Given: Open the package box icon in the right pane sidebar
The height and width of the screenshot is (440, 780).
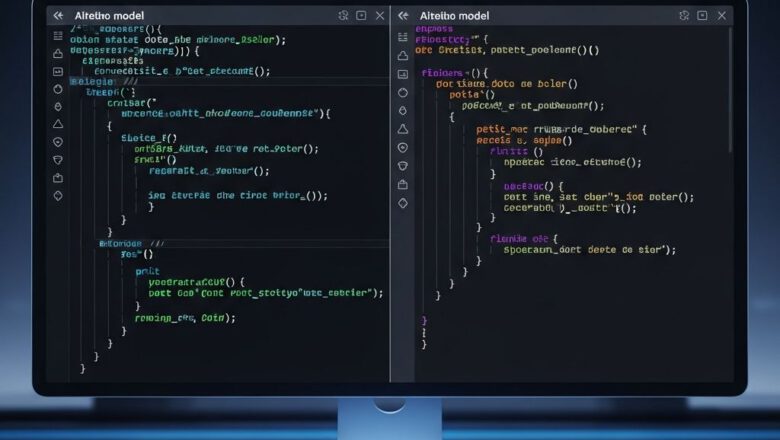Looking at the screenshot, I should point(403,184).
